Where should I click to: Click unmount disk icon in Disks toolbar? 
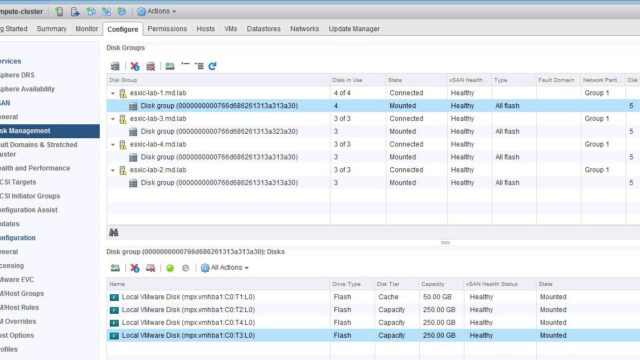[x=151, y=268]
